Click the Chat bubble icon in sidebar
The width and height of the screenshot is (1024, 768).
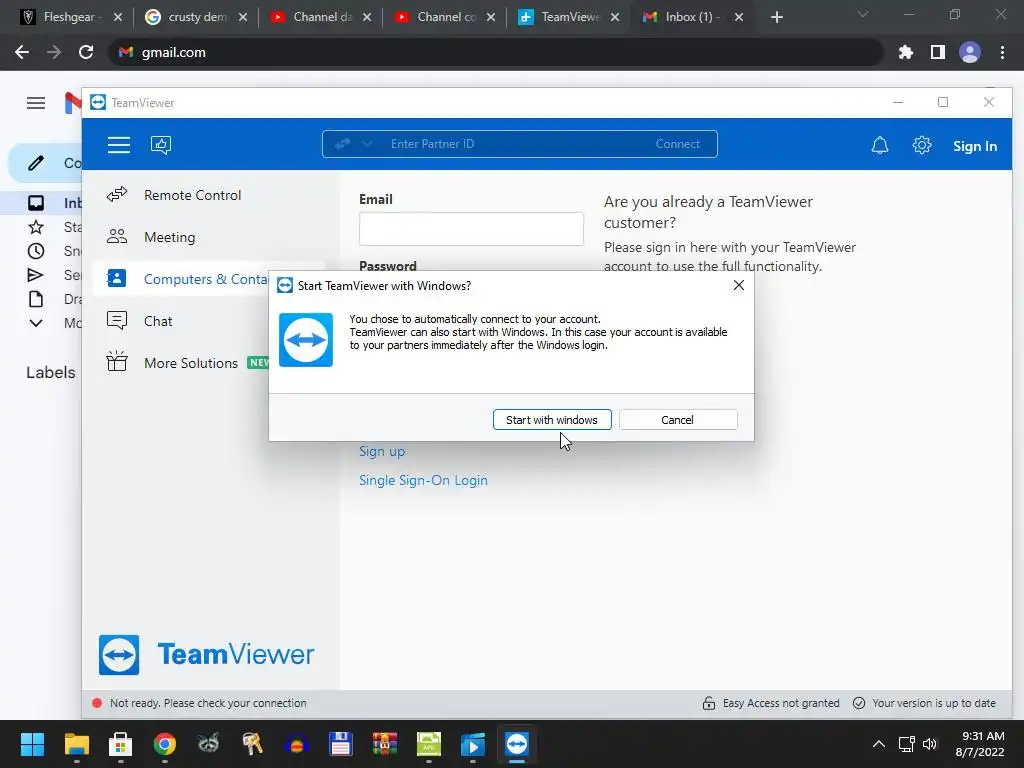[117, 321]
